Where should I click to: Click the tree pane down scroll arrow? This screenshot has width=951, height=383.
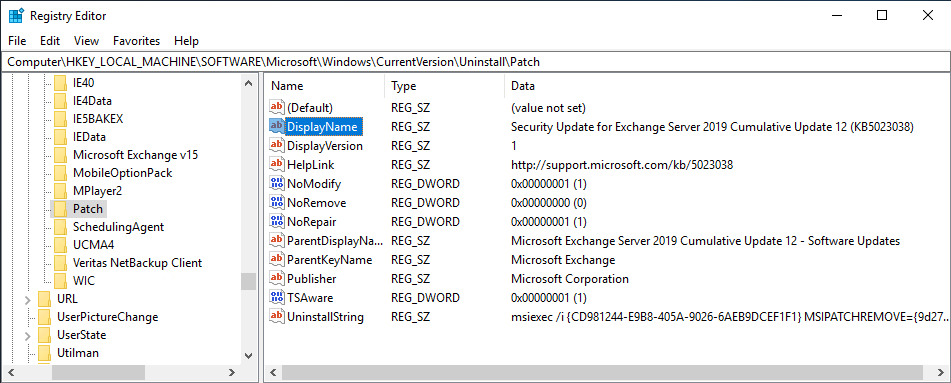[248, 356]
